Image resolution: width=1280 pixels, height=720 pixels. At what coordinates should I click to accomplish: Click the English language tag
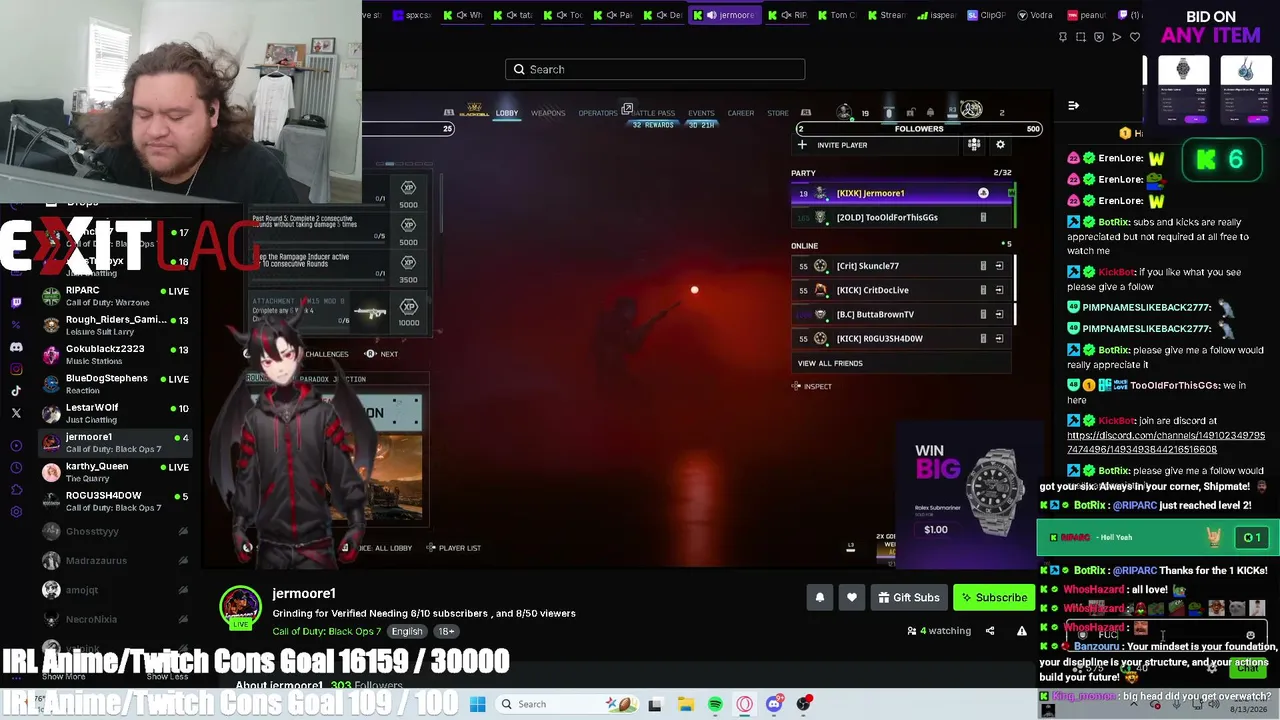[x=407, y=631]
